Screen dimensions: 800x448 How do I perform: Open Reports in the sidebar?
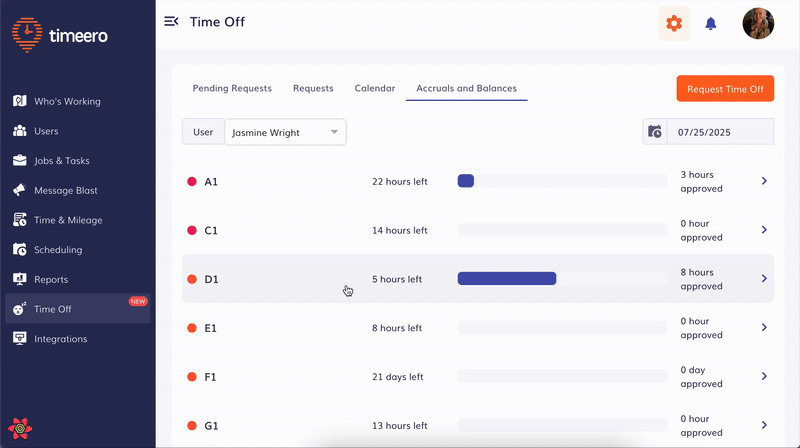click(x=52, y=279)
